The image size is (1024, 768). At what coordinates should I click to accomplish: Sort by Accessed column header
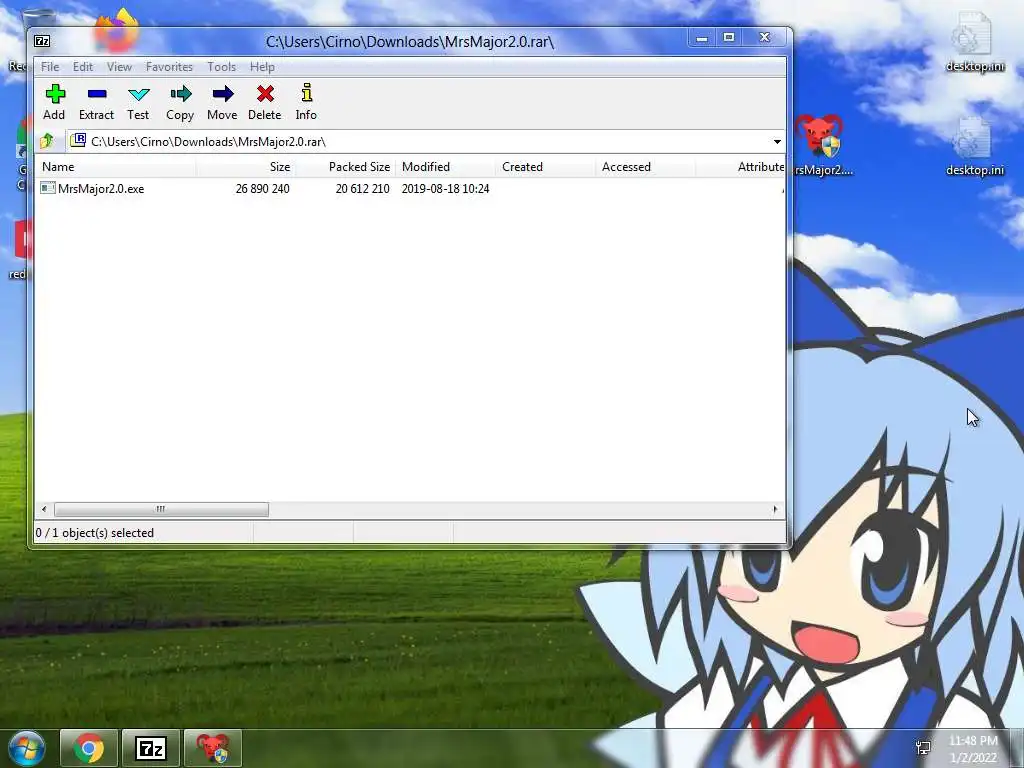coord(645,167)
